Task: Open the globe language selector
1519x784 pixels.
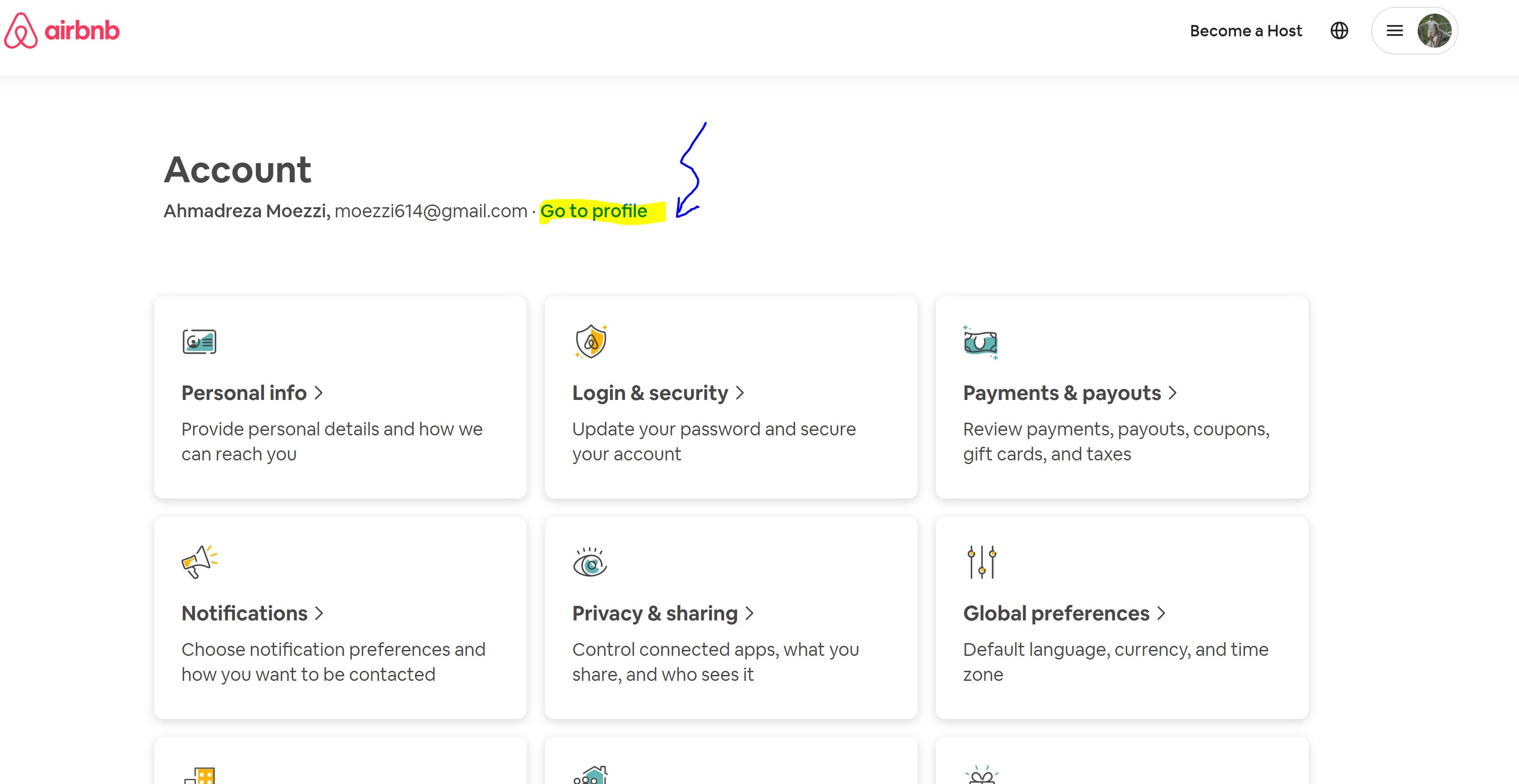Action: point(1339,30)
